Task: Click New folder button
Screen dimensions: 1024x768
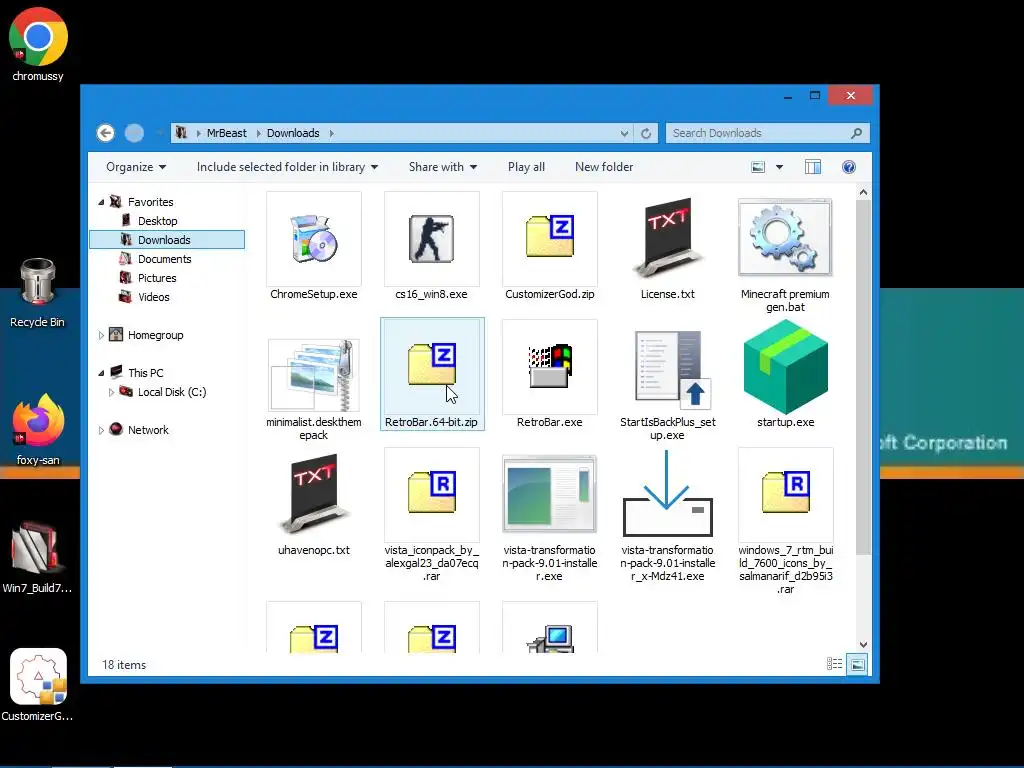Action: (604, 167)
